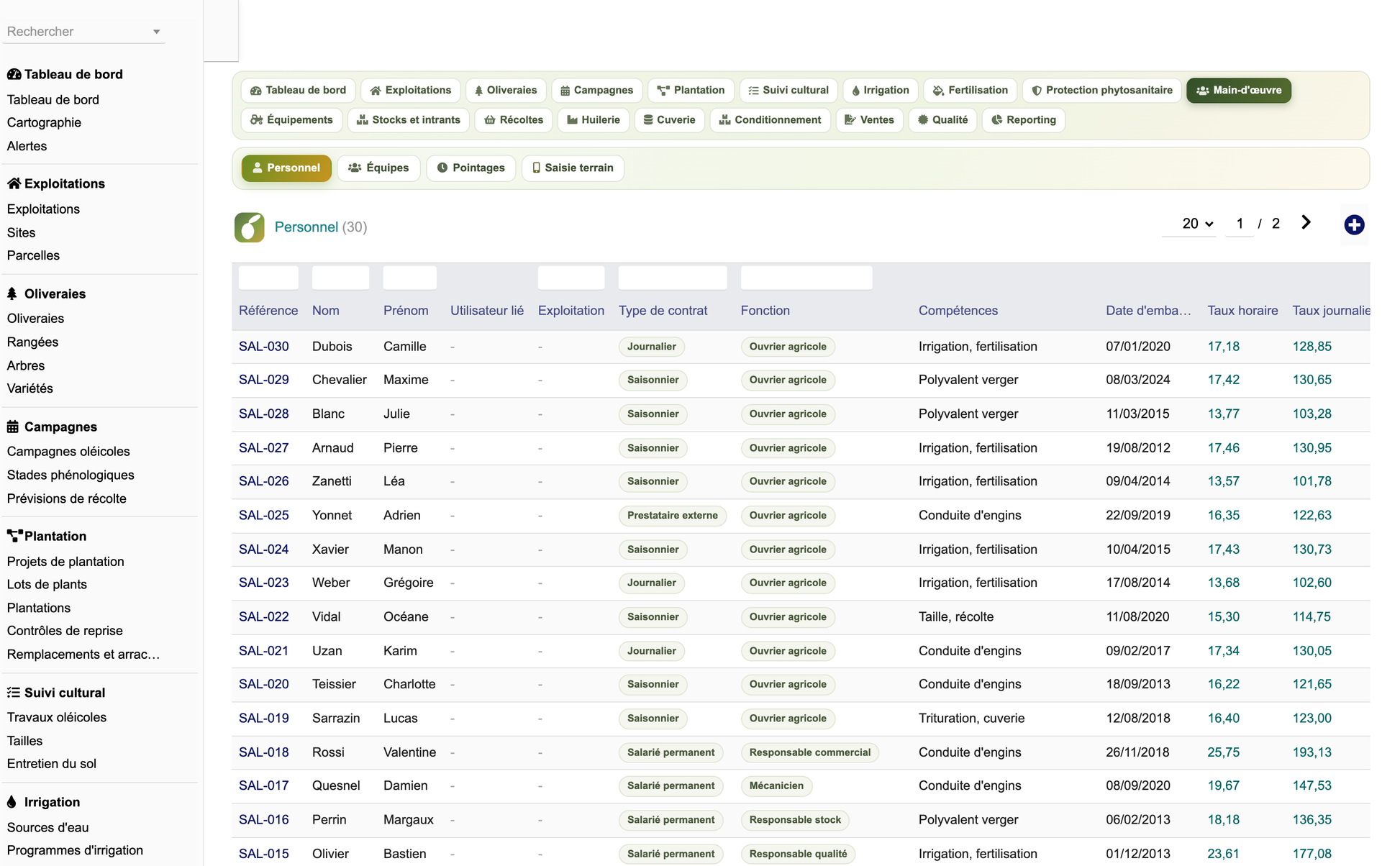Open employee record SAL-022
Image resolution: width=1400 pixels, height=866 pixels.
[x=264, y=617]
